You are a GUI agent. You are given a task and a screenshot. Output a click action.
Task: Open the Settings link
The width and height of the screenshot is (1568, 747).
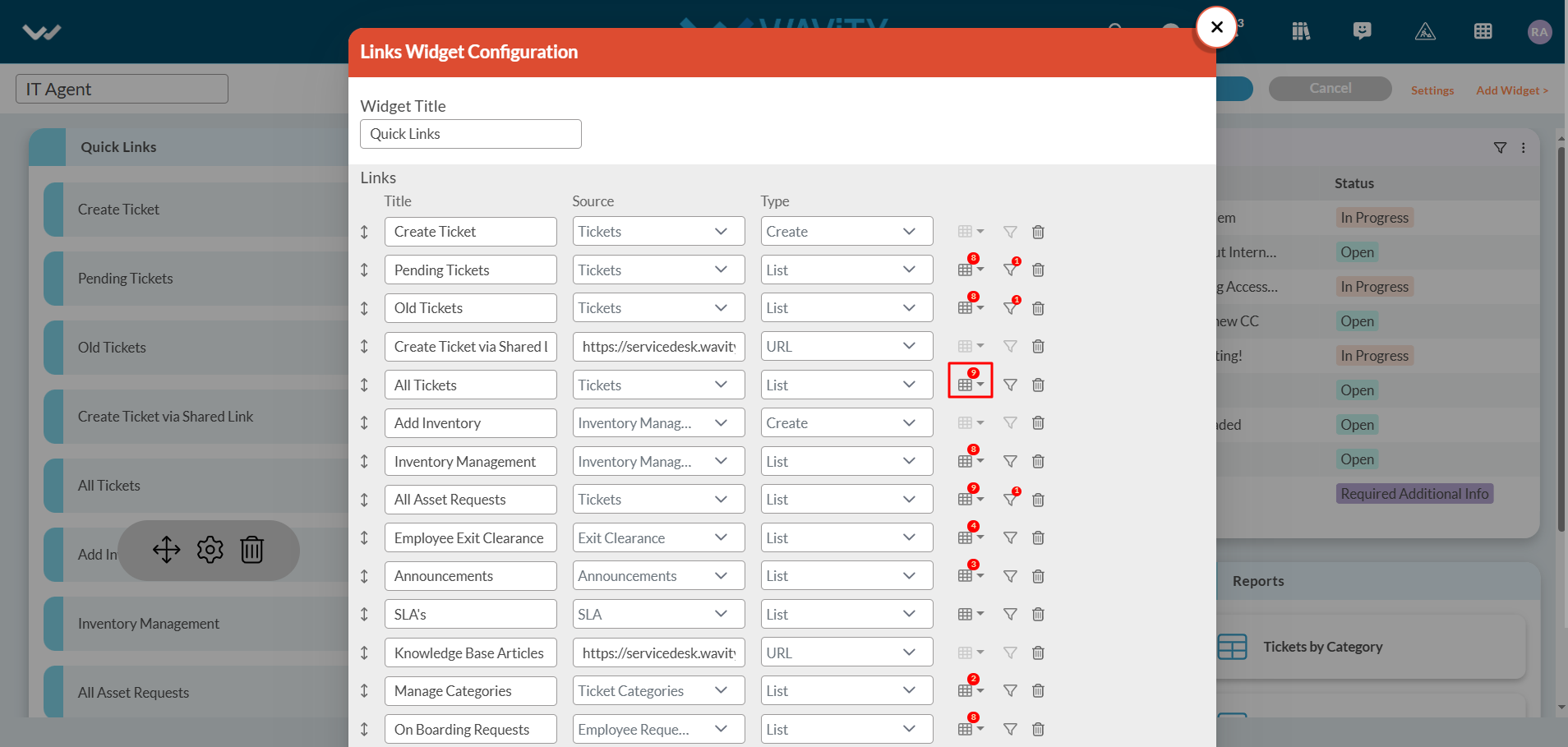pyautogui.click(x=1432, y=90)
